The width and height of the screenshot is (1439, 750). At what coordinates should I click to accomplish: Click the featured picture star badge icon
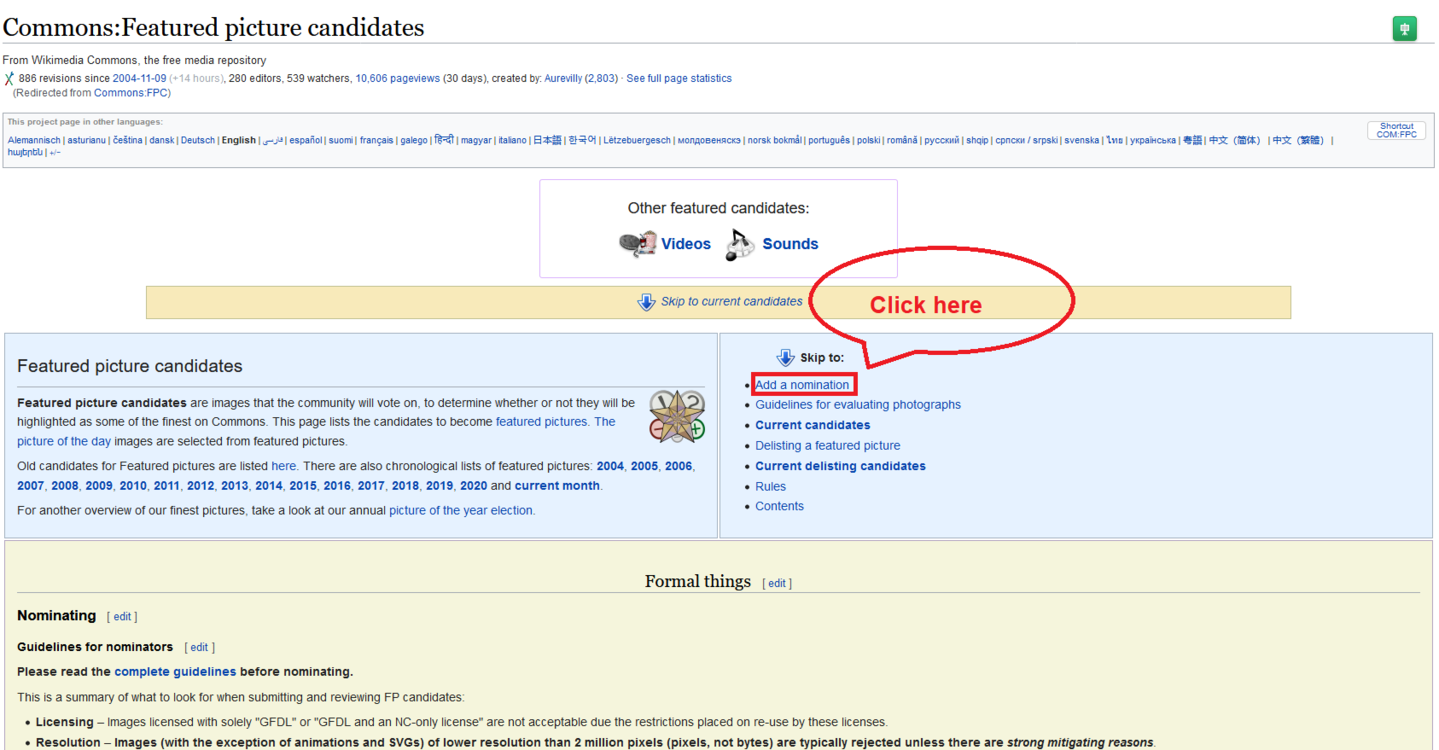pos(677,417)
